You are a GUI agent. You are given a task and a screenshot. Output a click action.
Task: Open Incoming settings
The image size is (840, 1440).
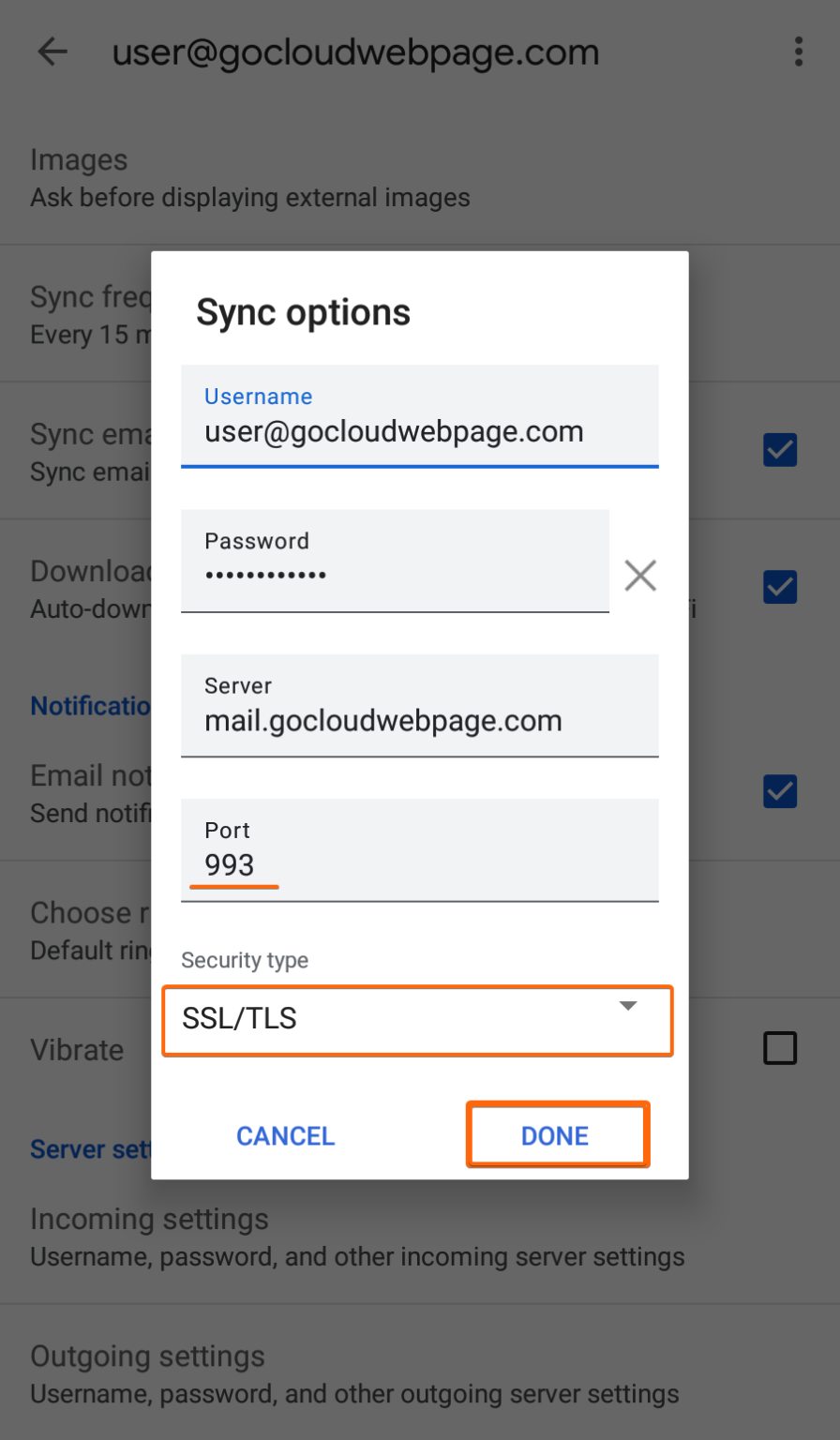[150, 1220]
